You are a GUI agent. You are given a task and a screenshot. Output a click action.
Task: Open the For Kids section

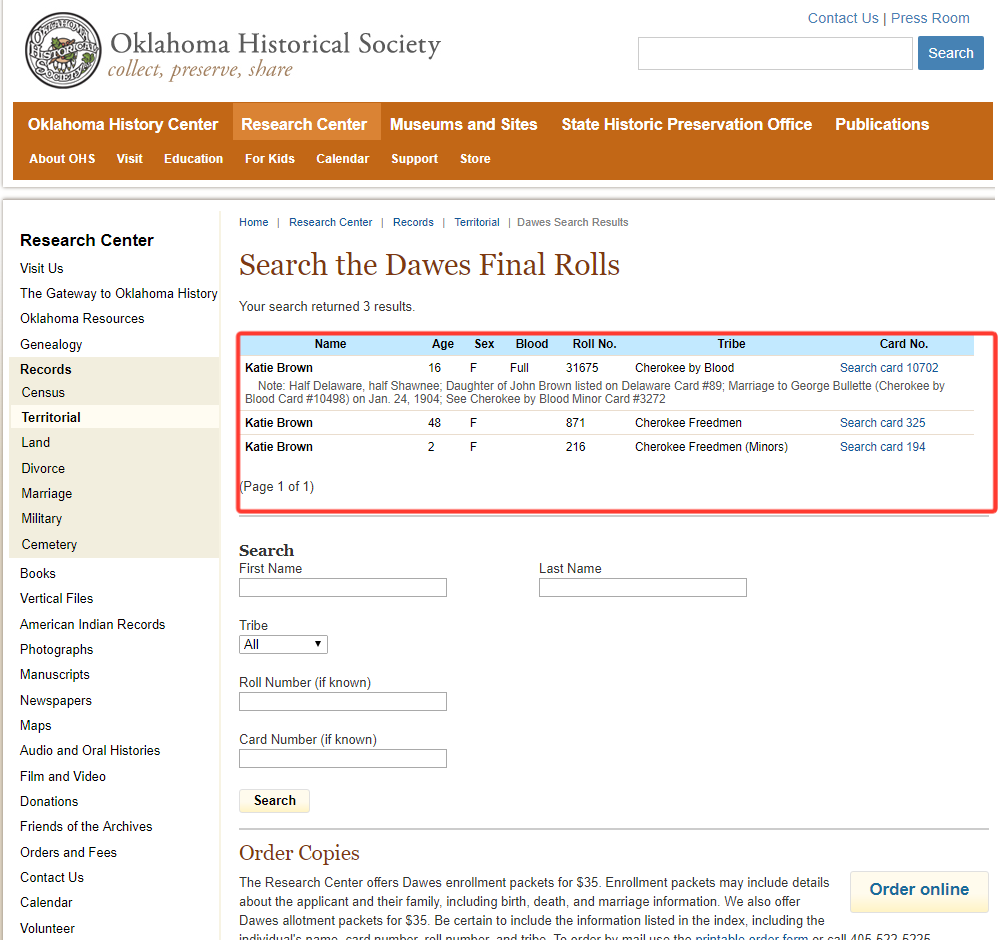270,158
